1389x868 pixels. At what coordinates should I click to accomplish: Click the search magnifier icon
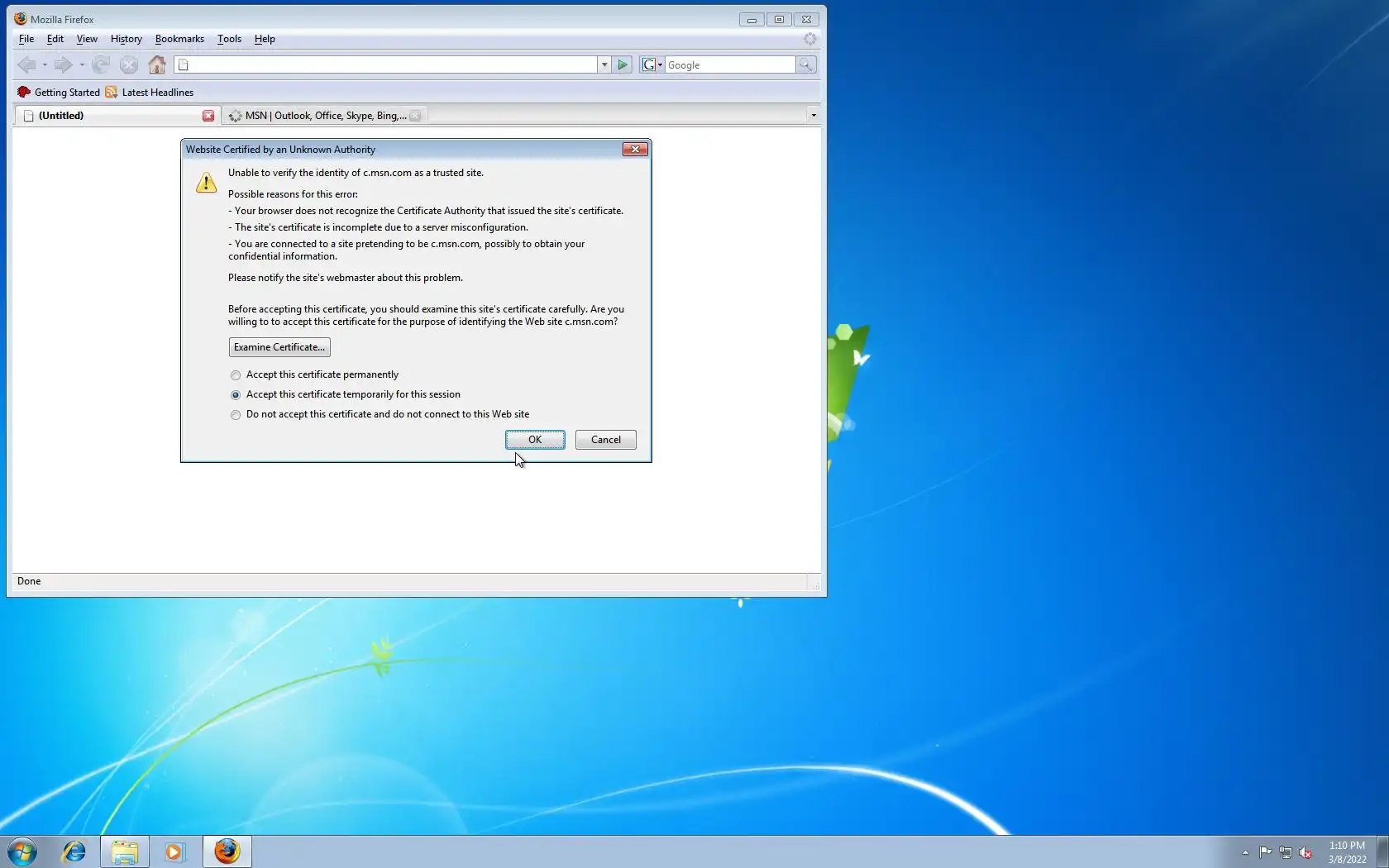[806, 64]
